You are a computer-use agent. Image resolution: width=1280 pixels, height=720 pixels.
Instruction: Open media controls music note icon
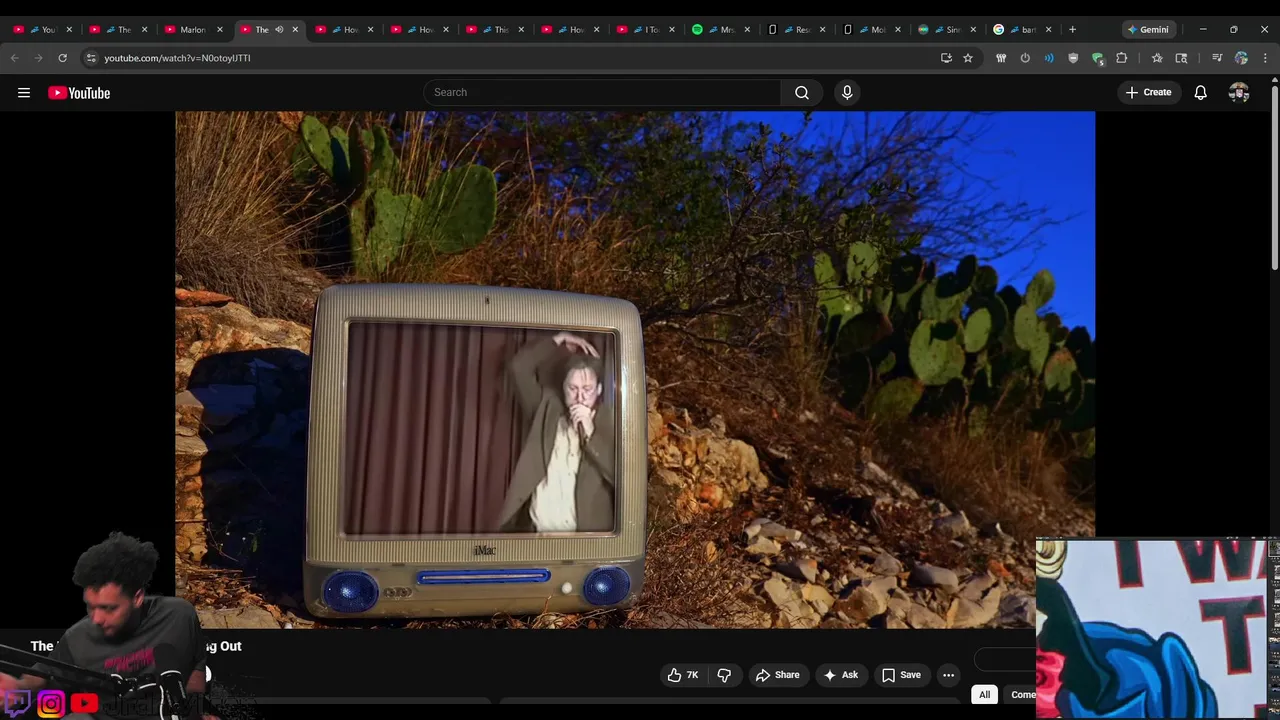pos(1217,58)
